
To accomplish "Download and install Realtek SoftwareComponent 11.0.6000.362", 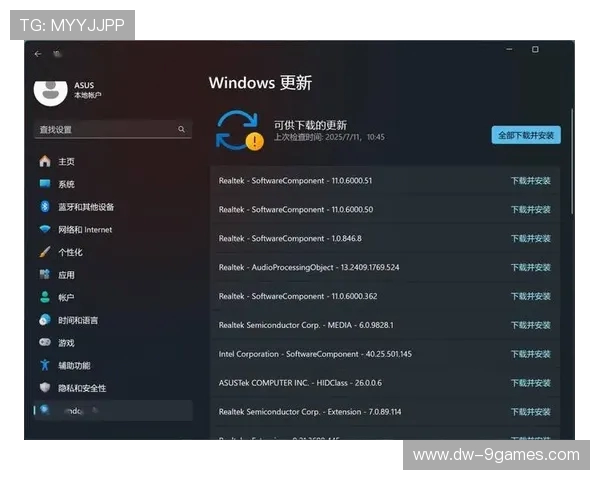I will (530, 296).
